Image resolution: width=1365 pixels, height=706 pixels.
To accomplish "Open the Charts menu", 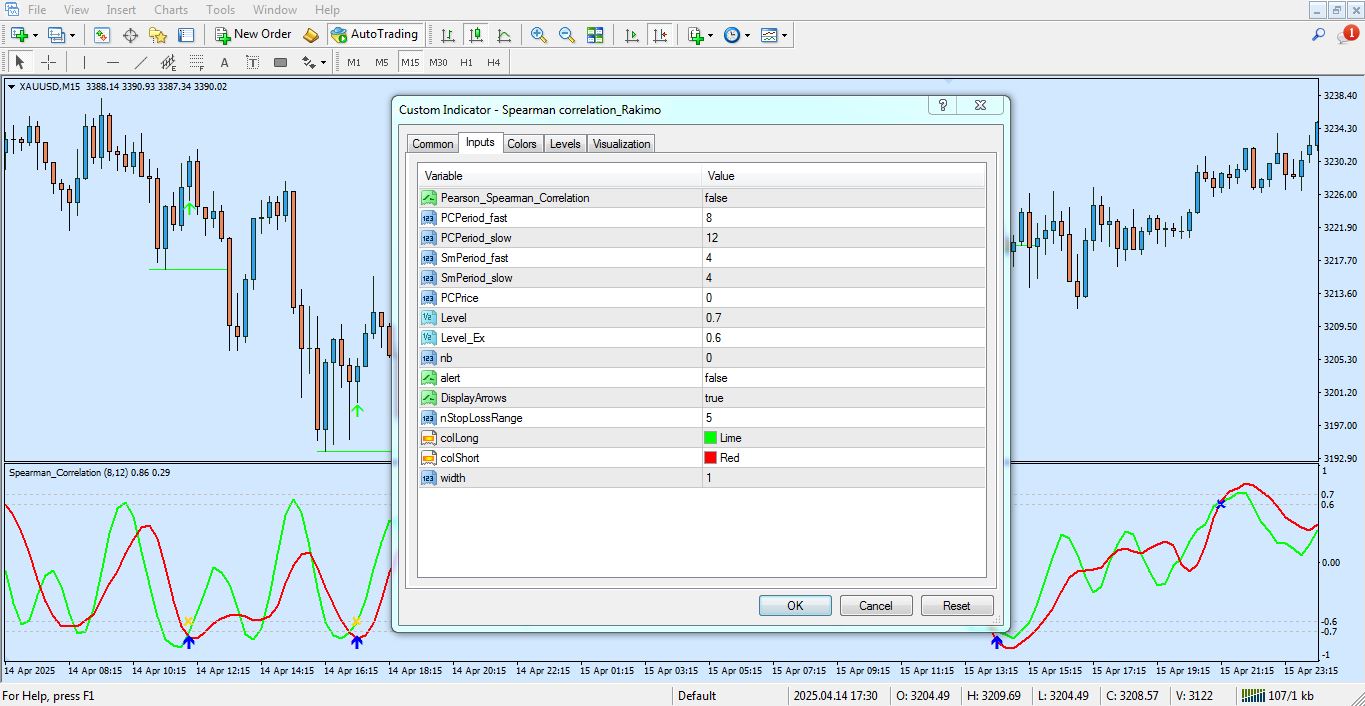I will point(170,9).
